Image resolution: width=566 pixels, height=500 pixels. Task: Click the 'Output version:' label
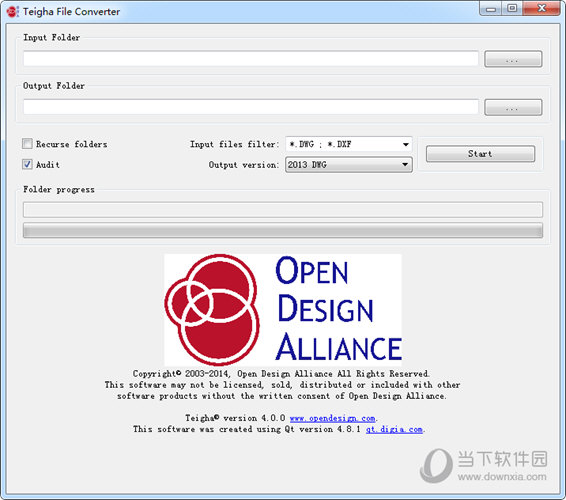point(244,165)
